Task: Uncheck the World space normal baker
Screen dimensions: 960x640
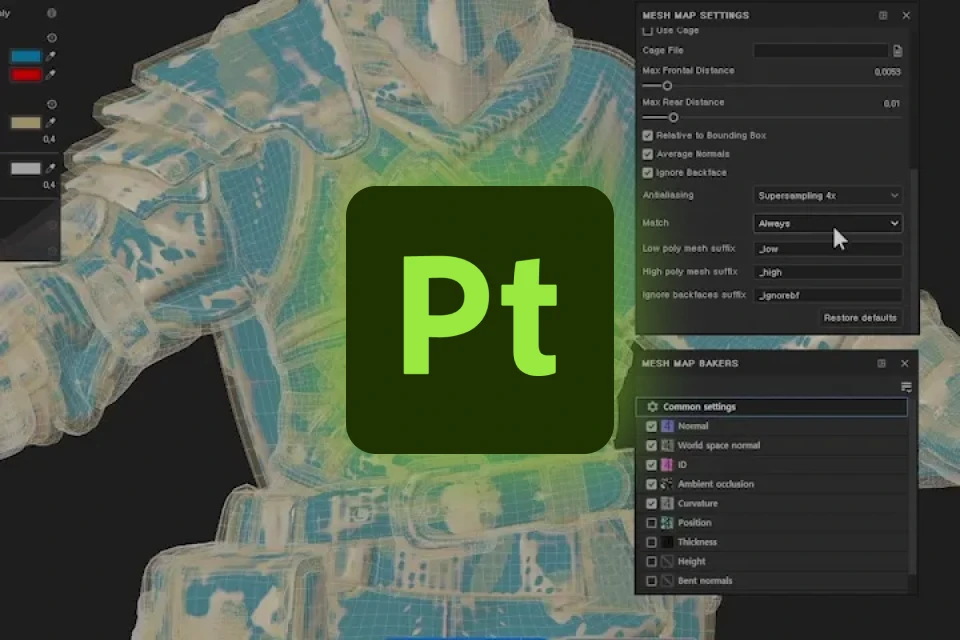Action: tap(651, 445)
